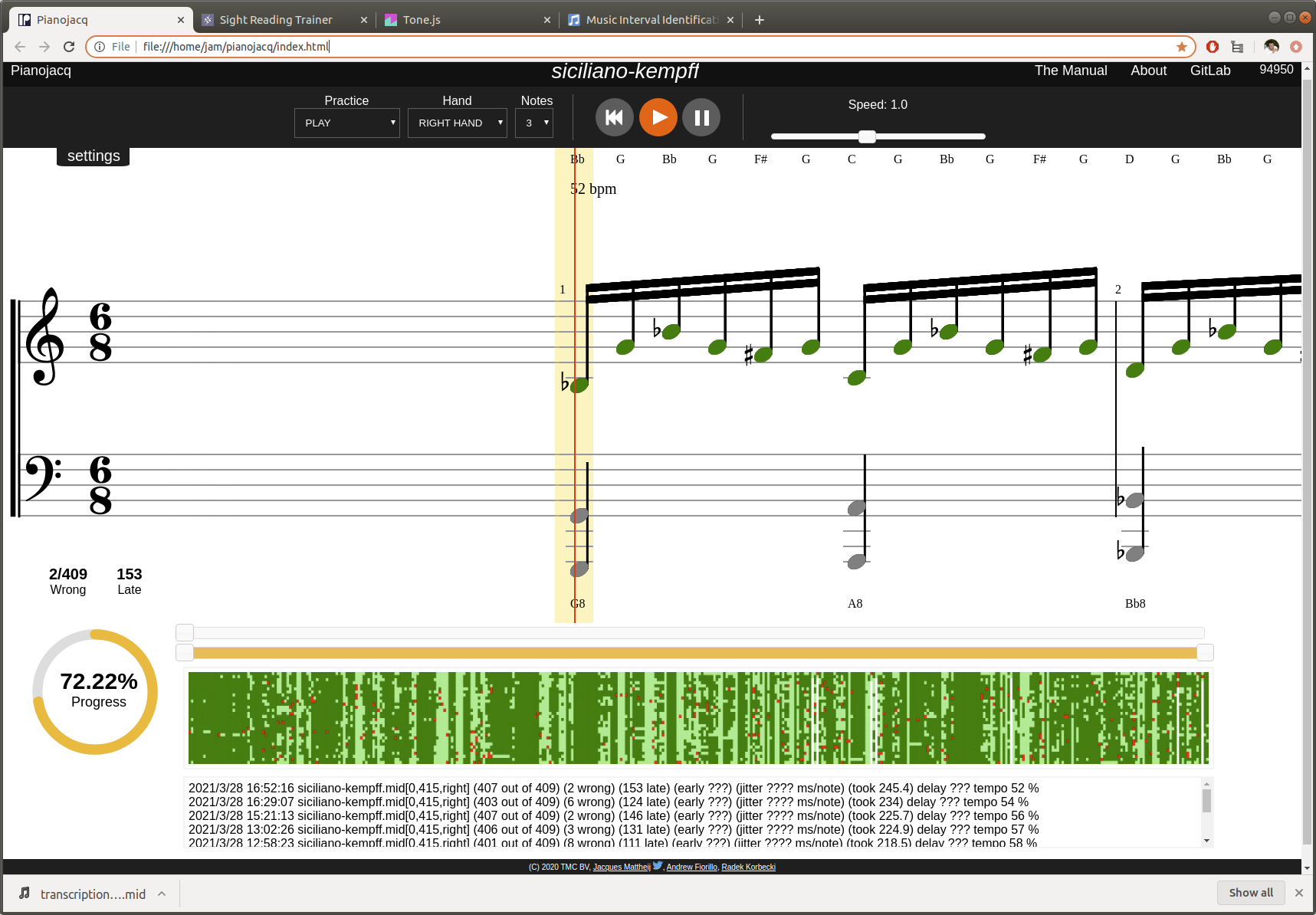Image resolution: width=1316 pixels, height=915 pixels.
Task: Close the Tone.js tab
Action: 547,20
